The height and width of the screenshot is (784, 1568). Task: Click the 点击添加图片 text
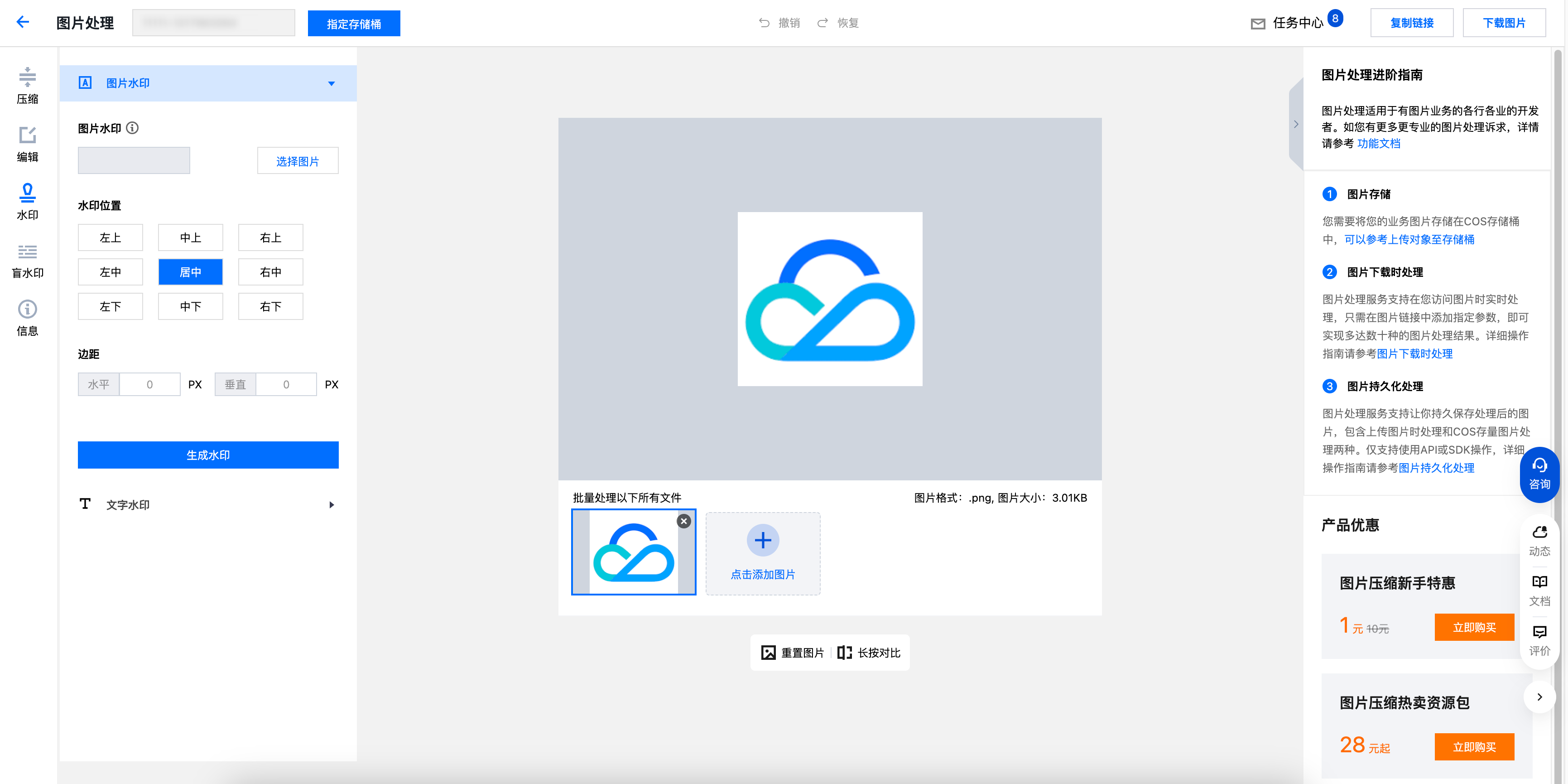pos(763,575)
